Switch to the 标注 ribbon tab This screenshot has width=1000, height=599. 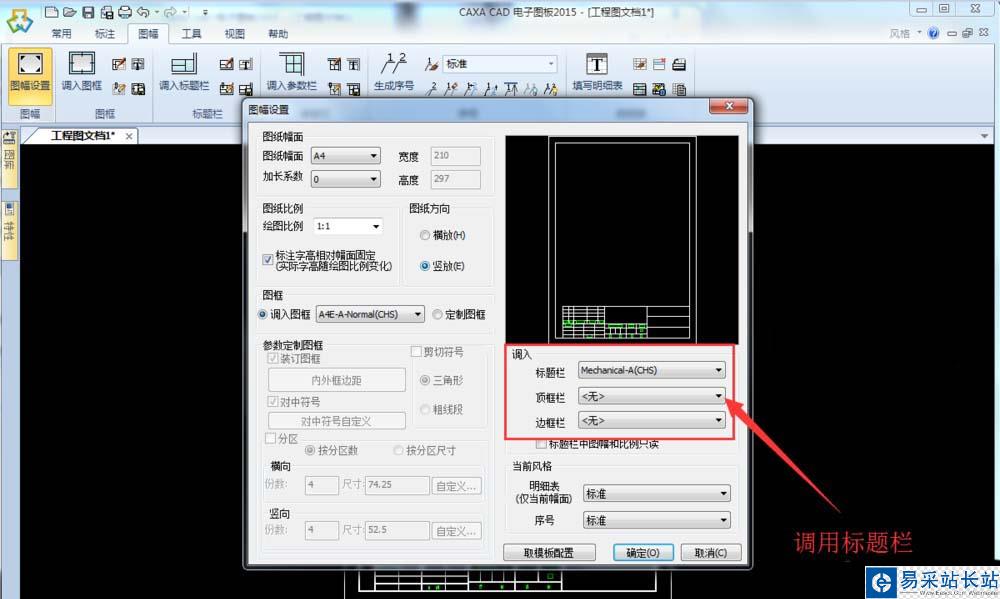105,34
